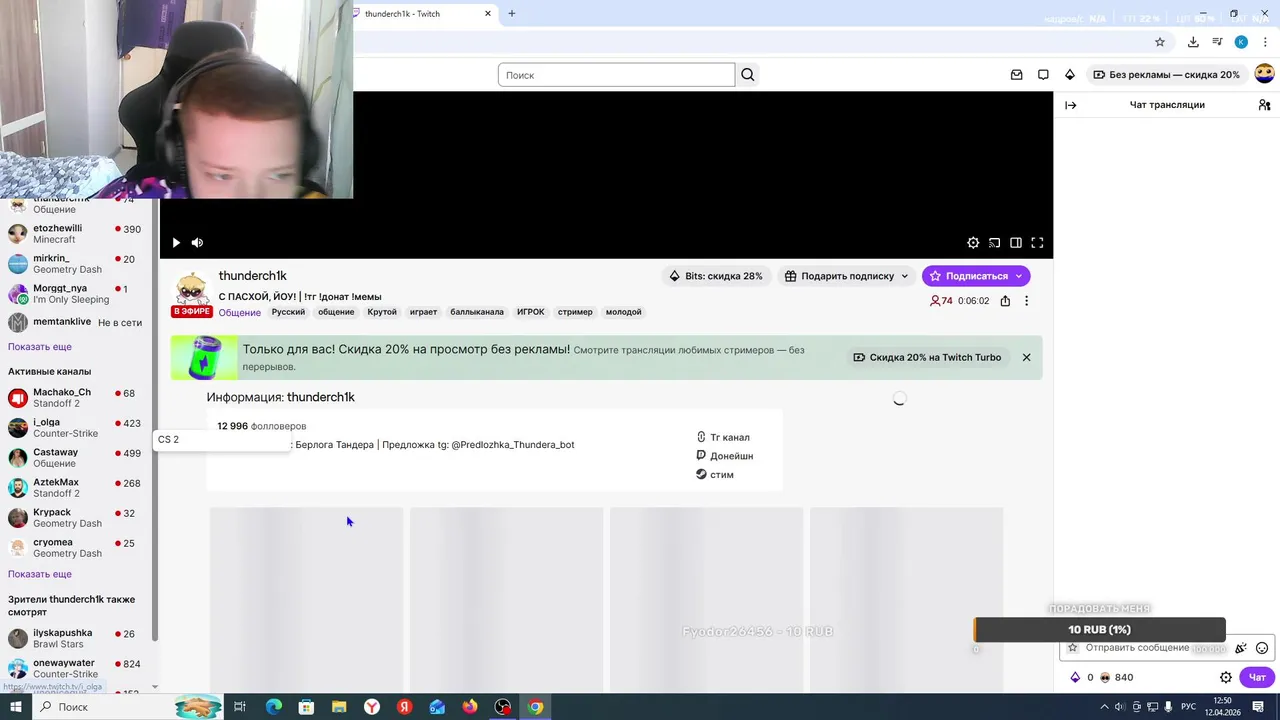Screen dimensions: 1280x720
Task: Select the thunderch1k - Twitch tab
Action: click(421, 14)
